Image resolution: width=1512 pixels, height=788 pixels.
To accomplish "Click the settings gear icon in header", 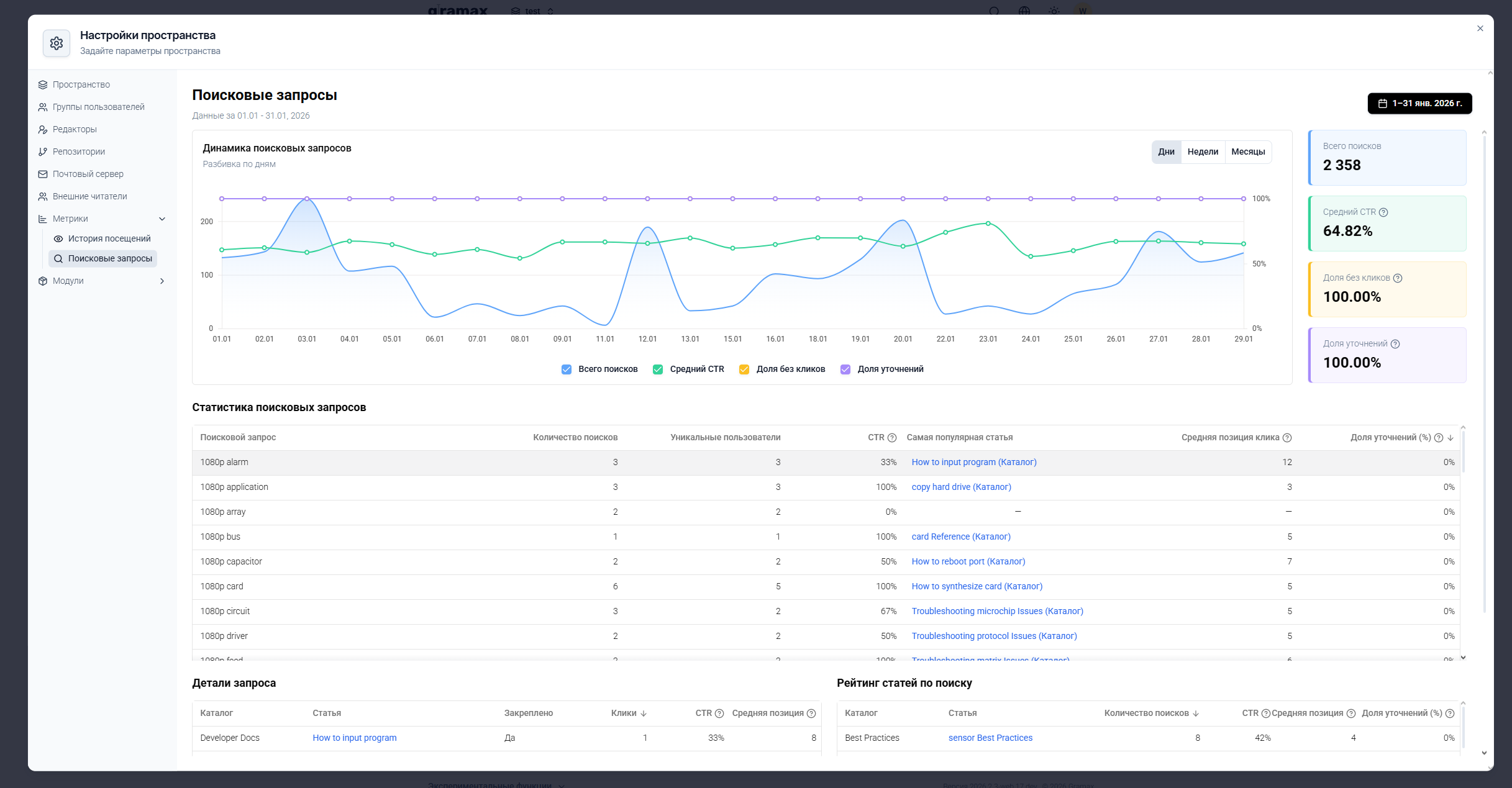I will [x=57, y=43].
